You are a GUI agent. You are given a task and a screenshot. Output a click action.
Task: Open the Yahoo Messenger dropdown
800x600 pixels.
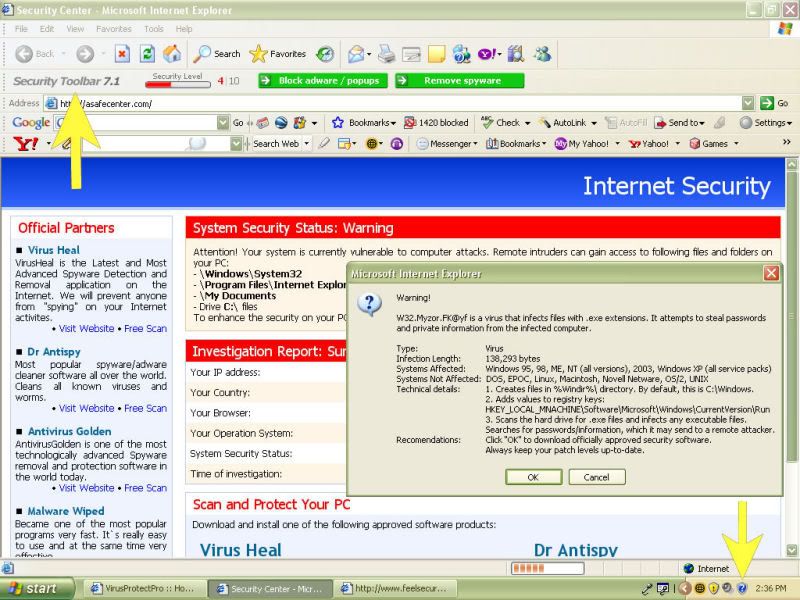(446, 144)
